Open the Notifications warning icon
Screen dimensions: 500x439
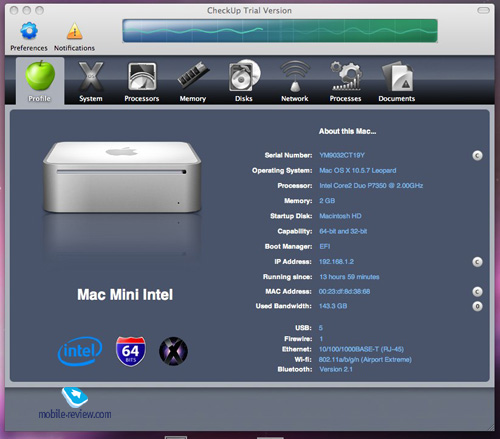coord(74,31)
